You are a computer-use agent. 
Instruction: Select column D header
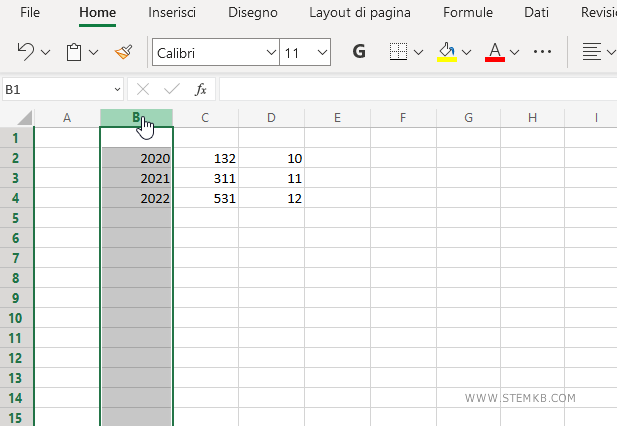pyautogui.click(x=271, y=118)
